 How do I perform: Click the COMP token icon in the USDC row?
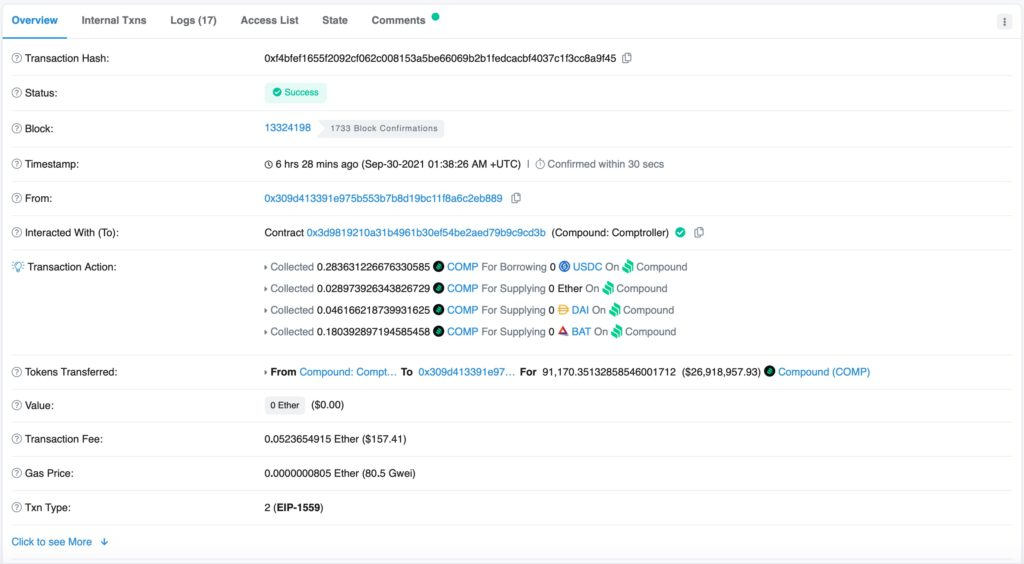(439, 266)
